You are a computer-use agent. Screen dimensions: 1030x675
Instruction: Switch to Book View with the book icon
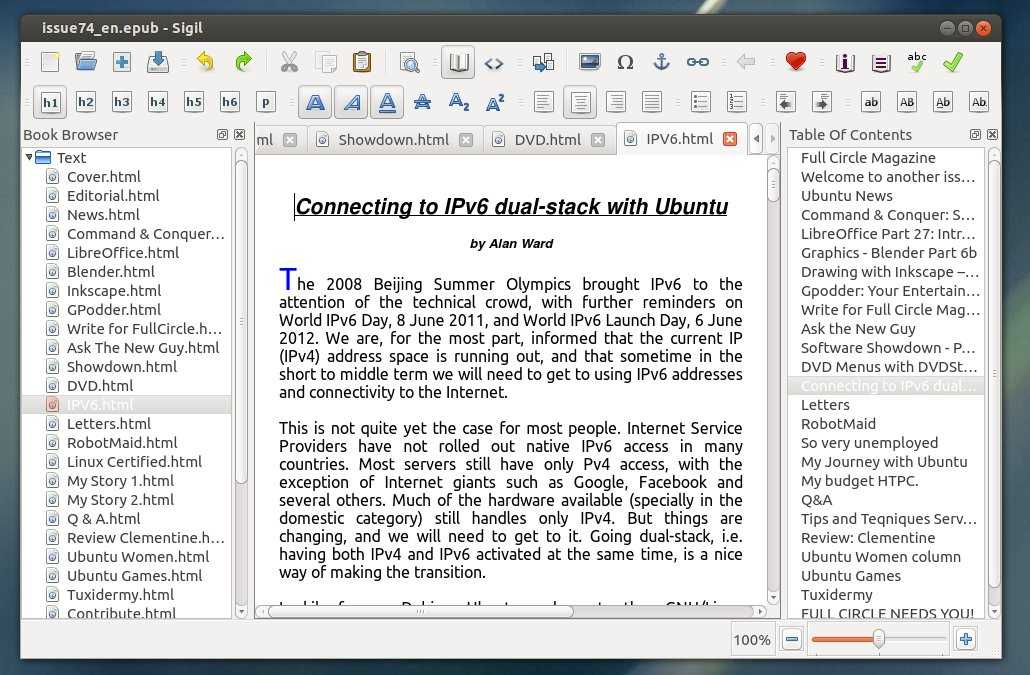click(458, 62)
